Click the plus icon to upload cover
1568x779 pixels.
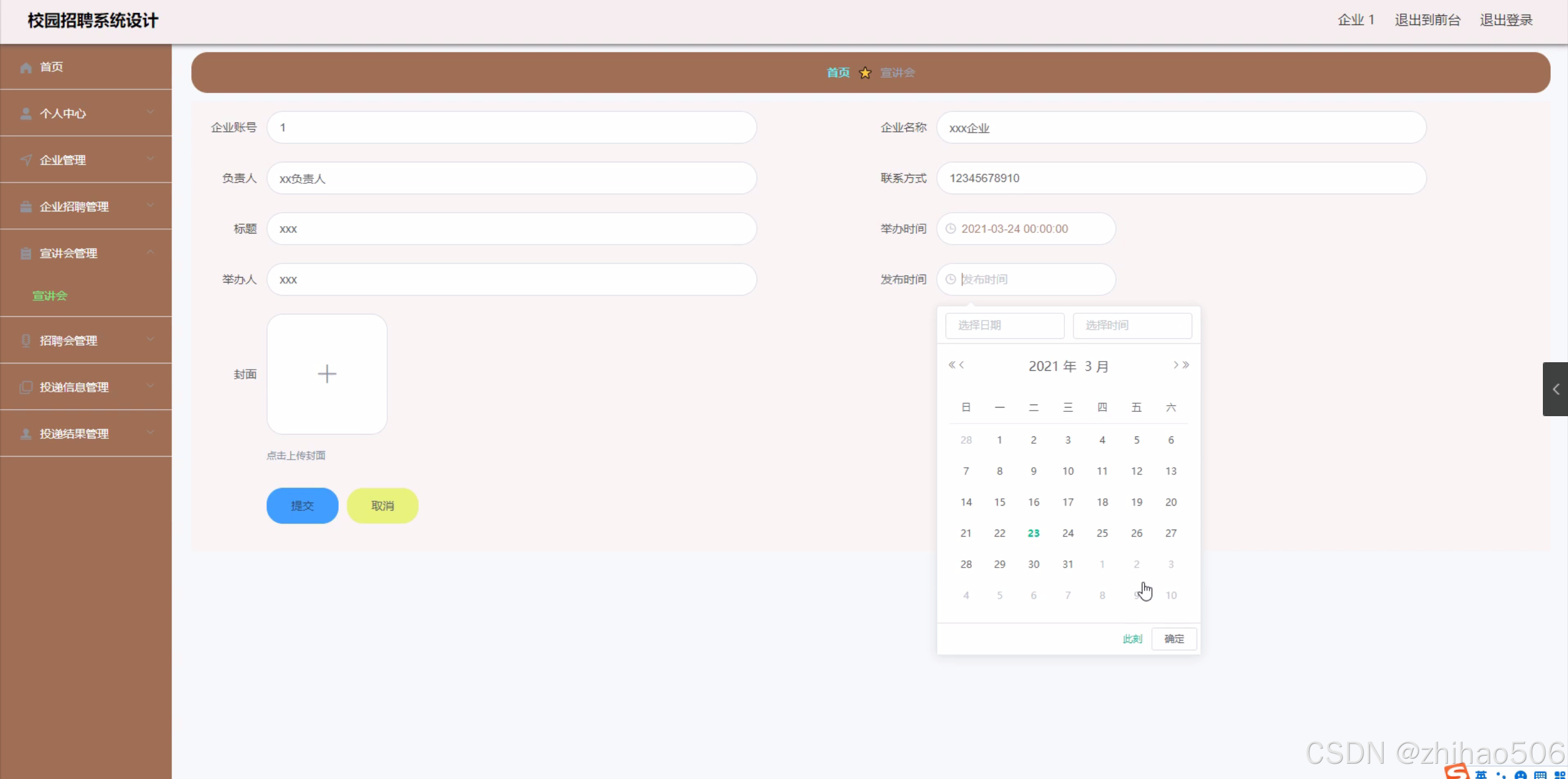coord(327,374)
